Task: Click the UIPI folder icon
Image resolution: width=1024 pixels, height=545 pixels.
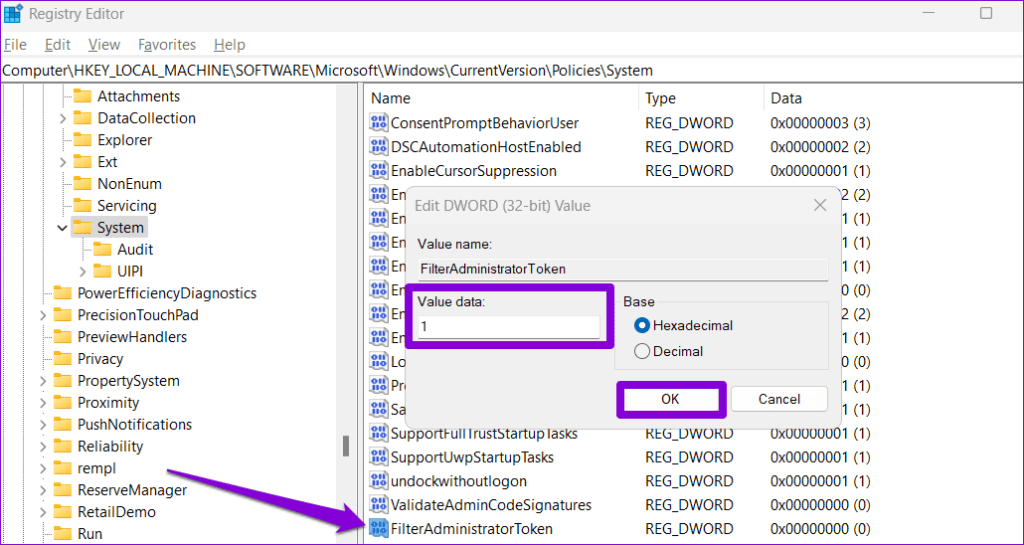Action: coord(103,271)
